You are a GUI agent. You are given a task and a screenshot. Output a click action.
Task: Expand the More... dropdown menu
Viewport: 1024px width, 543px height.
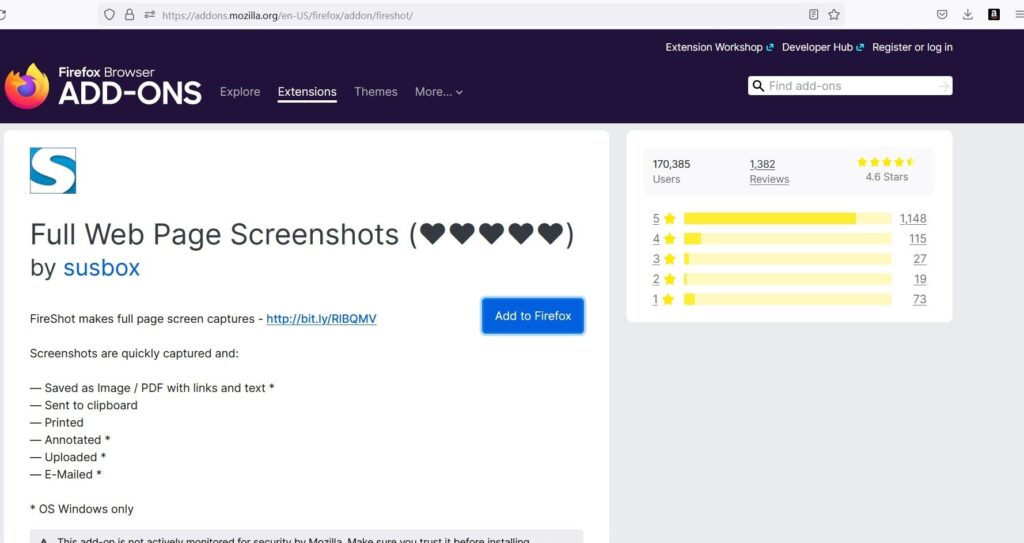439,92
